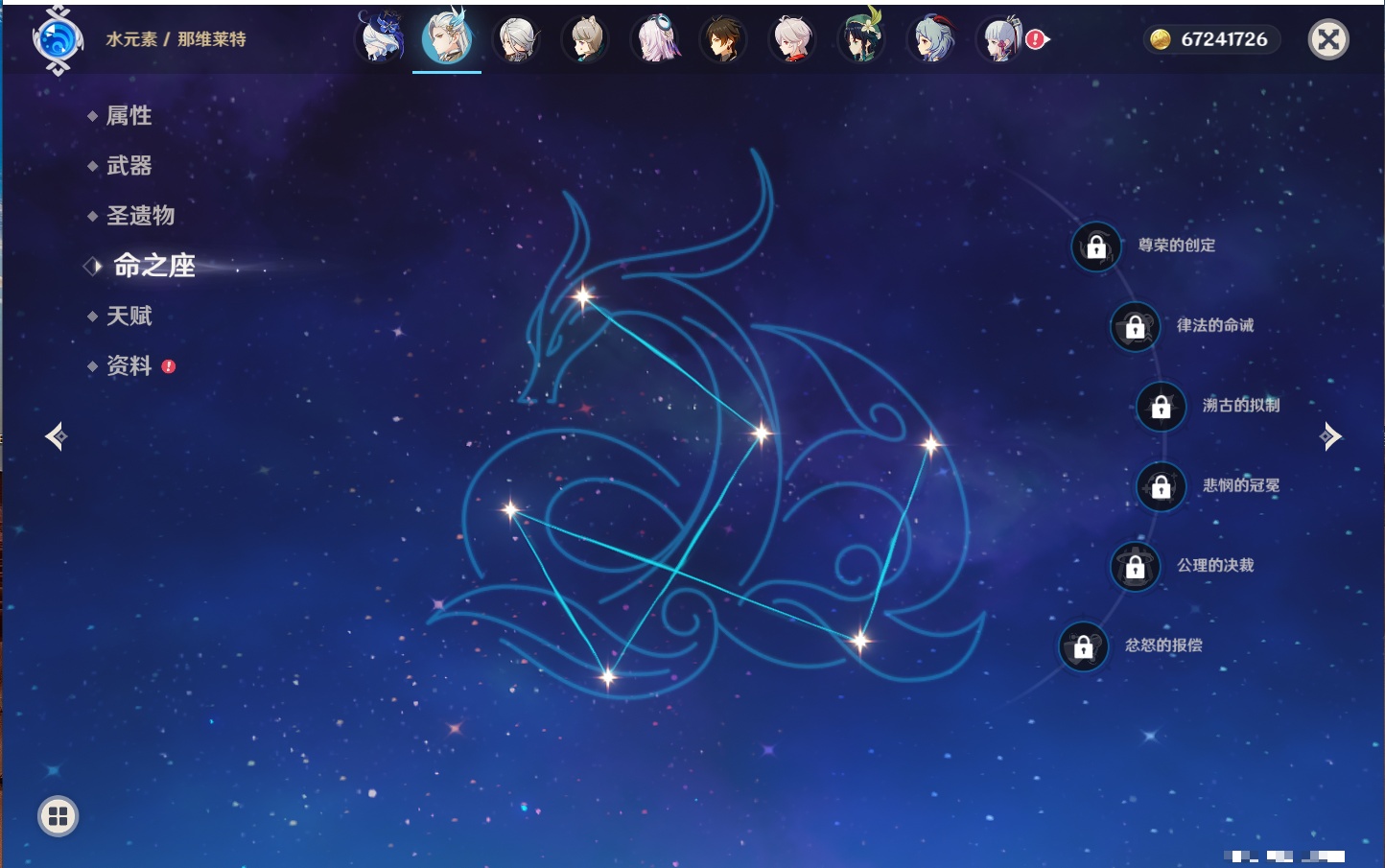1385x868 pixels.
Task: Switch to the gray-haired character facing left
Action: pos(517,39)
